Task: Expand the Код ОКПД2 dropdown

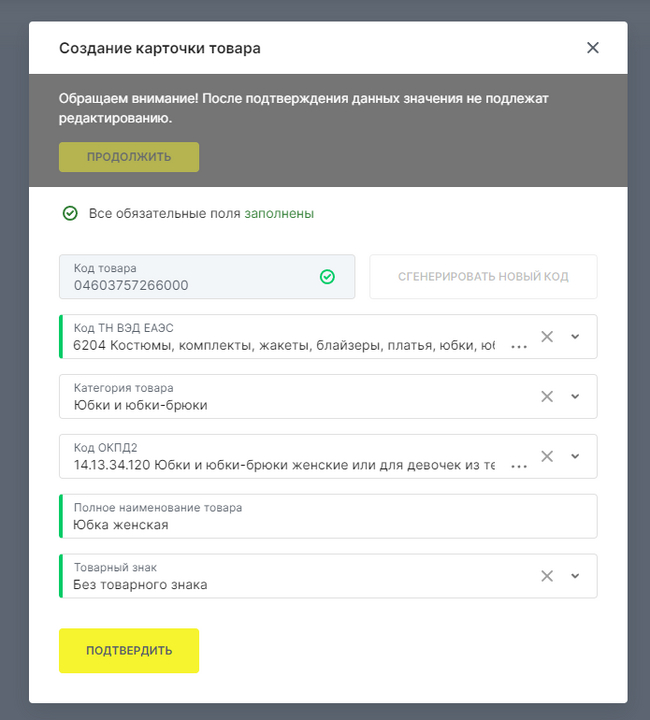Action: [575, 456]
